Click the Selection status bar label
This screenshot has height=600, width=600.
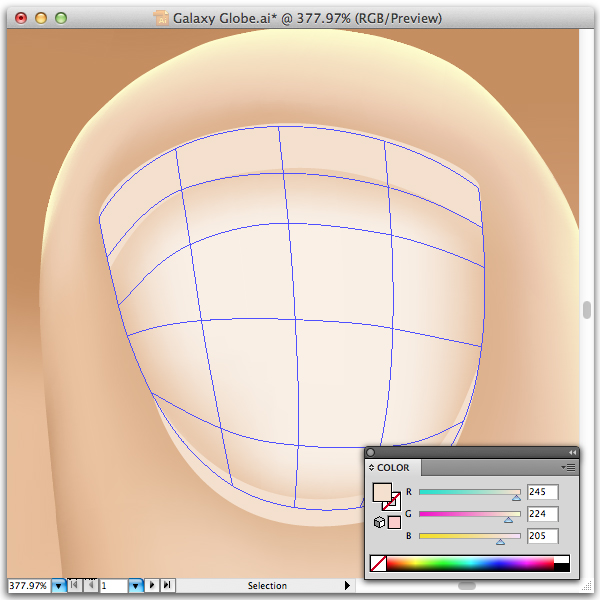pos(267,585)
